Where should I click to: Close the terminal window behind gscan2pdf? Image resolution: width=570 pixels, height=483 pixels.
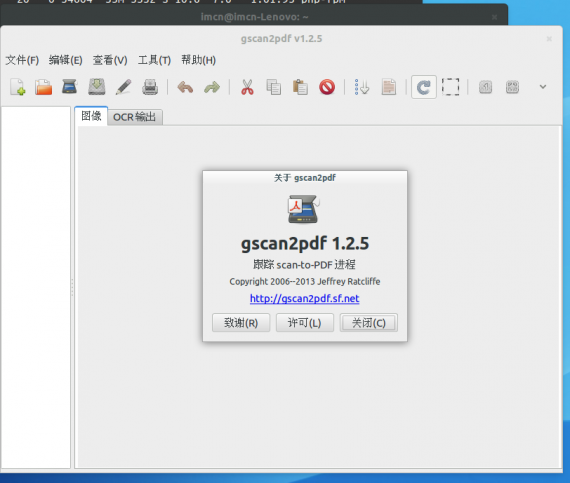494,17
